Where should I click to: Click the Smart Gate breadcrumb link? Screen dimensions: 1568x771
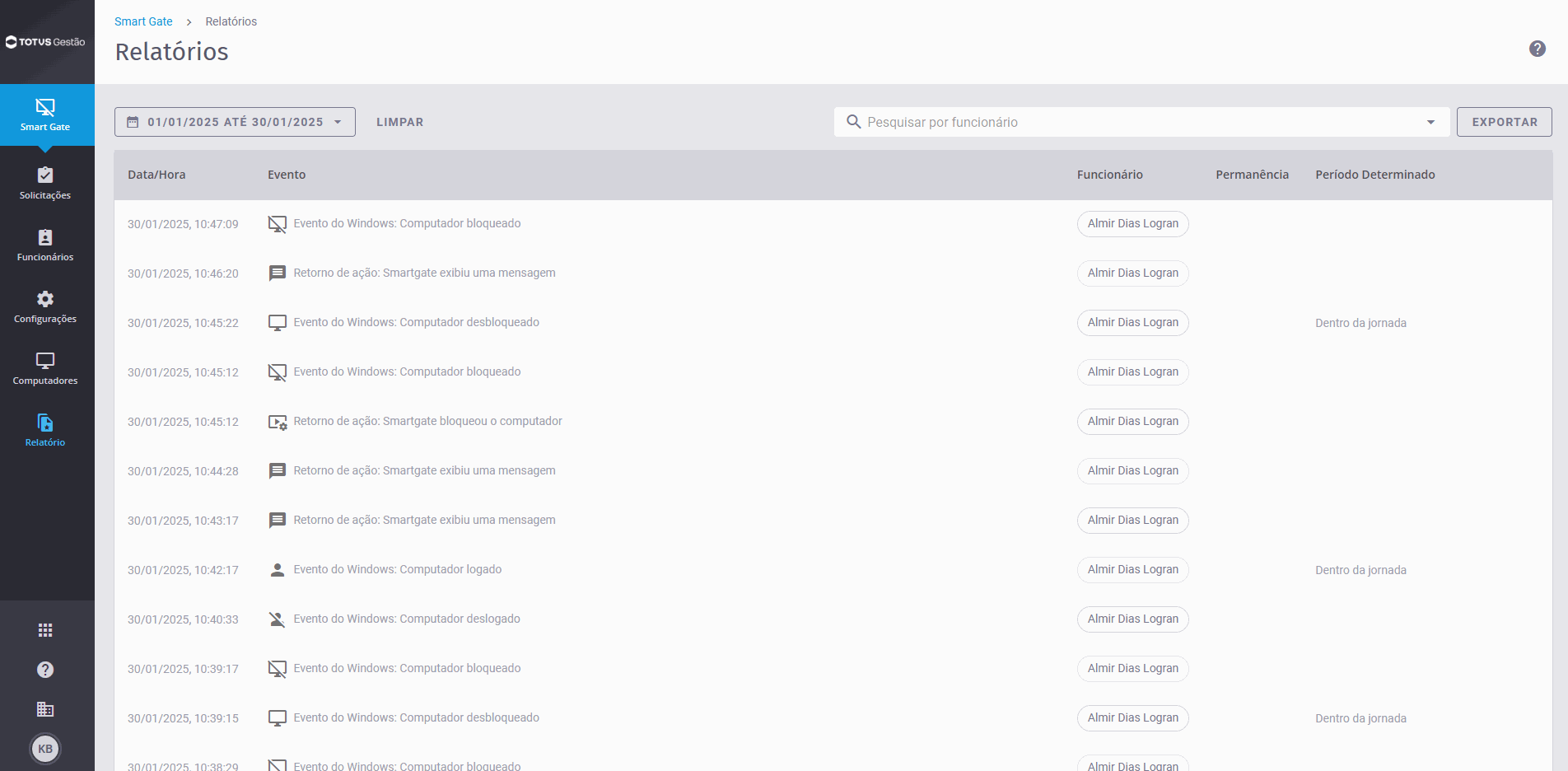pyautogui.click(x=143, y=21)
